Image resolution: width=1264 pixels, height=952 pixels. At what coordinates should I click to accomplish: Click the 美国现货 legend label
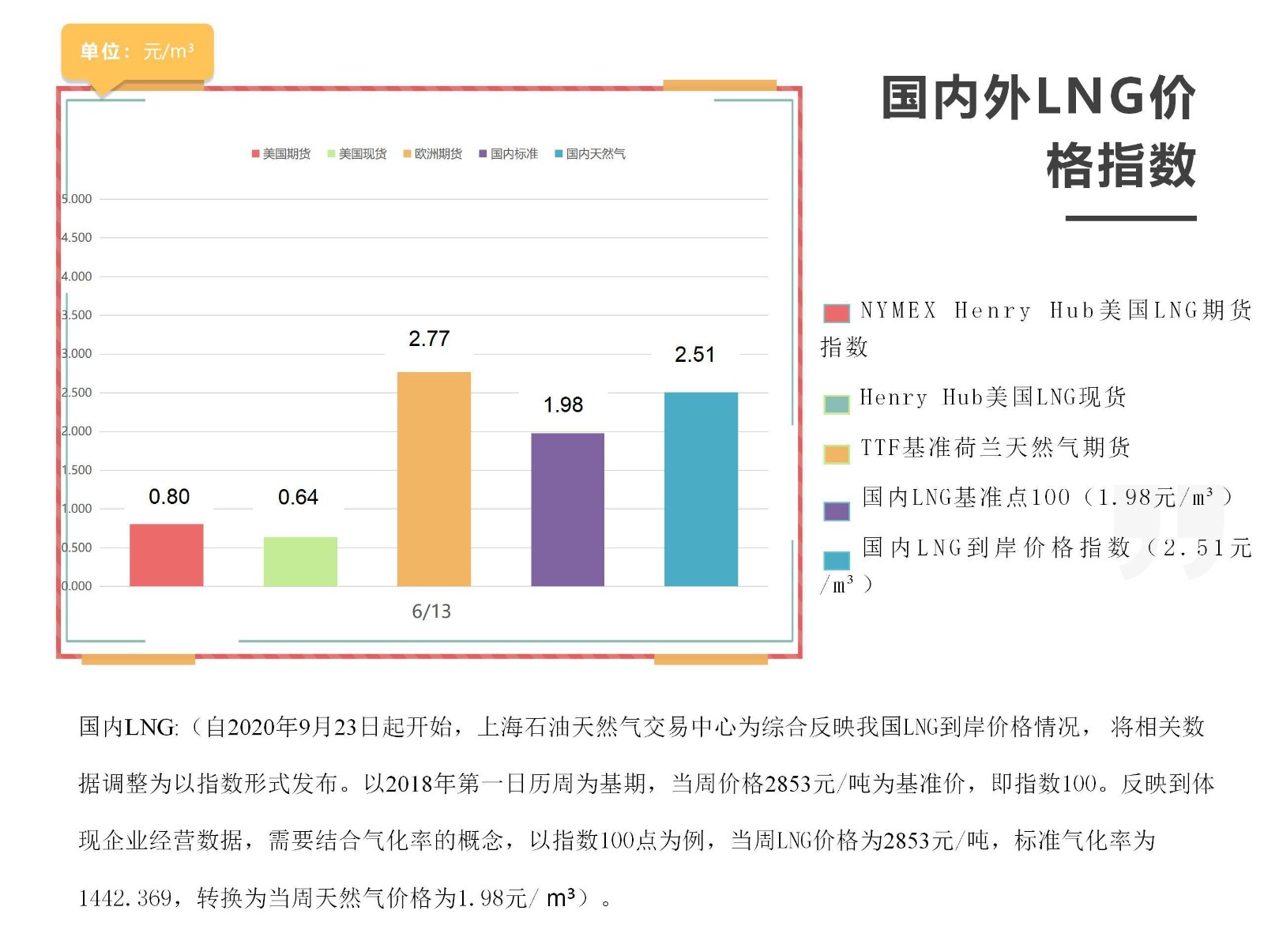pos(363,154)
